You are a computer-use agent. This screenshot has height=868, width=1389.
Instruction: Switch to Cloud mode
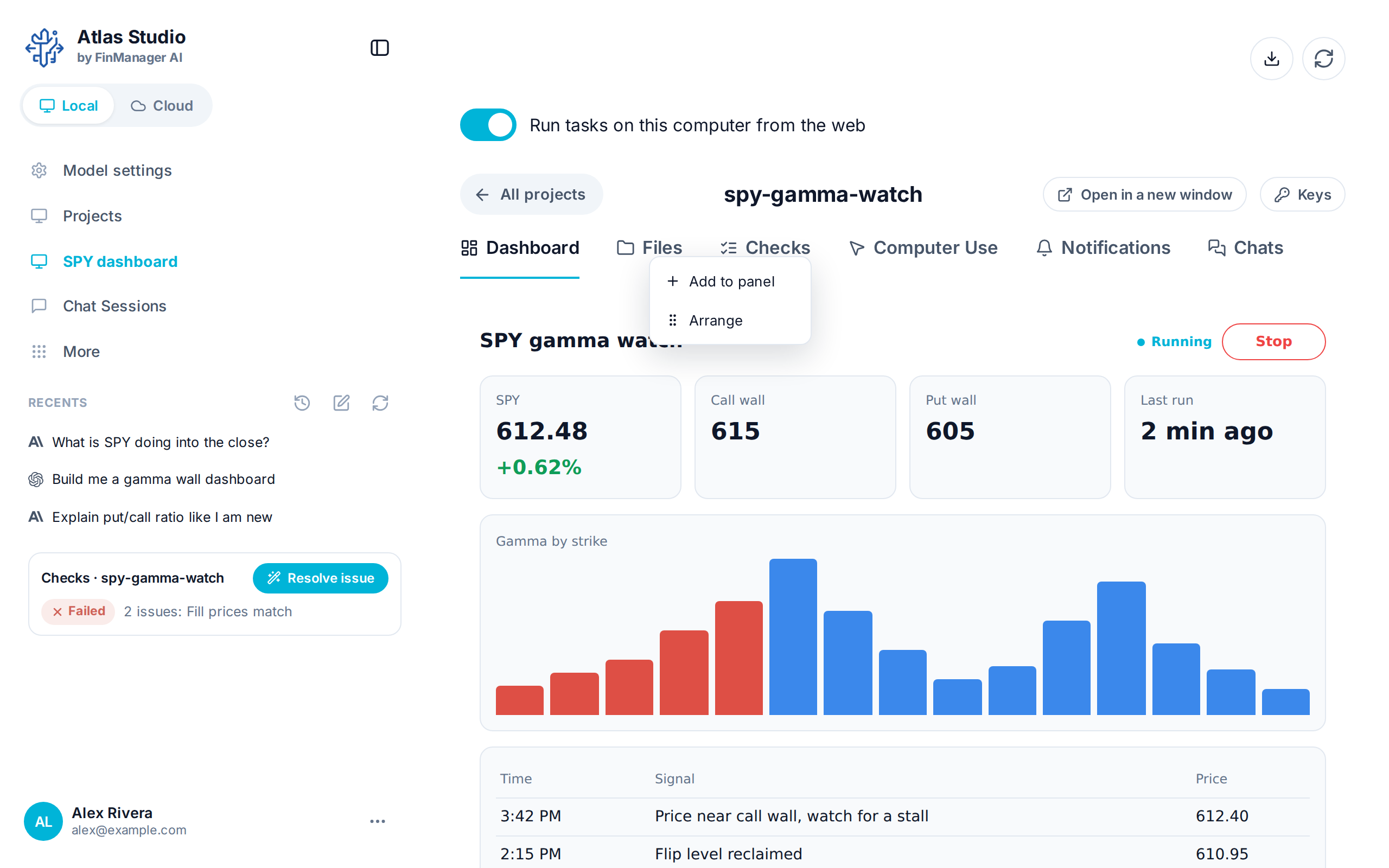click(x=162, y=106)
